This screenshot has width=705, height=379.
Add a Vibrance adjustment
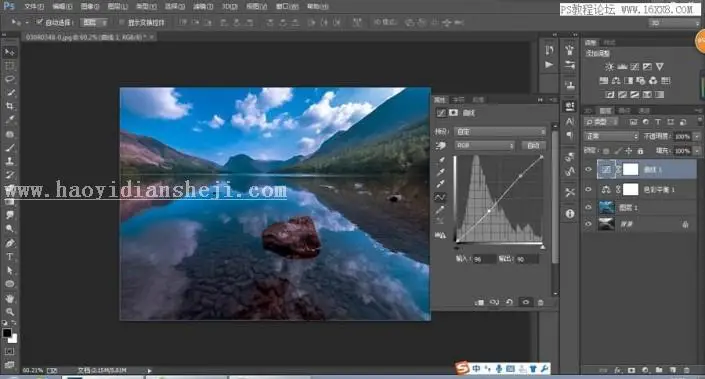[x=660, y=67]
